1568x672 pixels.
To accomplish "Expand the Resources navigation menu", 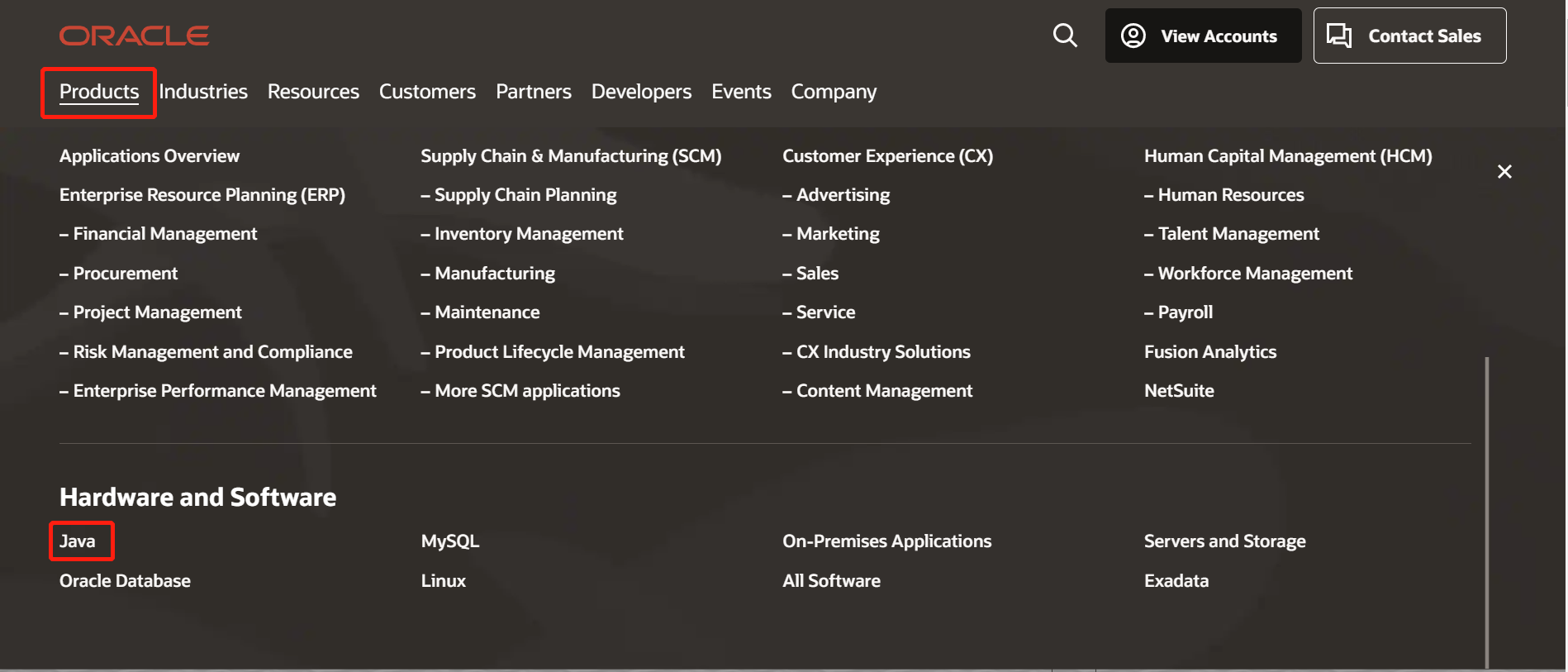I will 313,92.
